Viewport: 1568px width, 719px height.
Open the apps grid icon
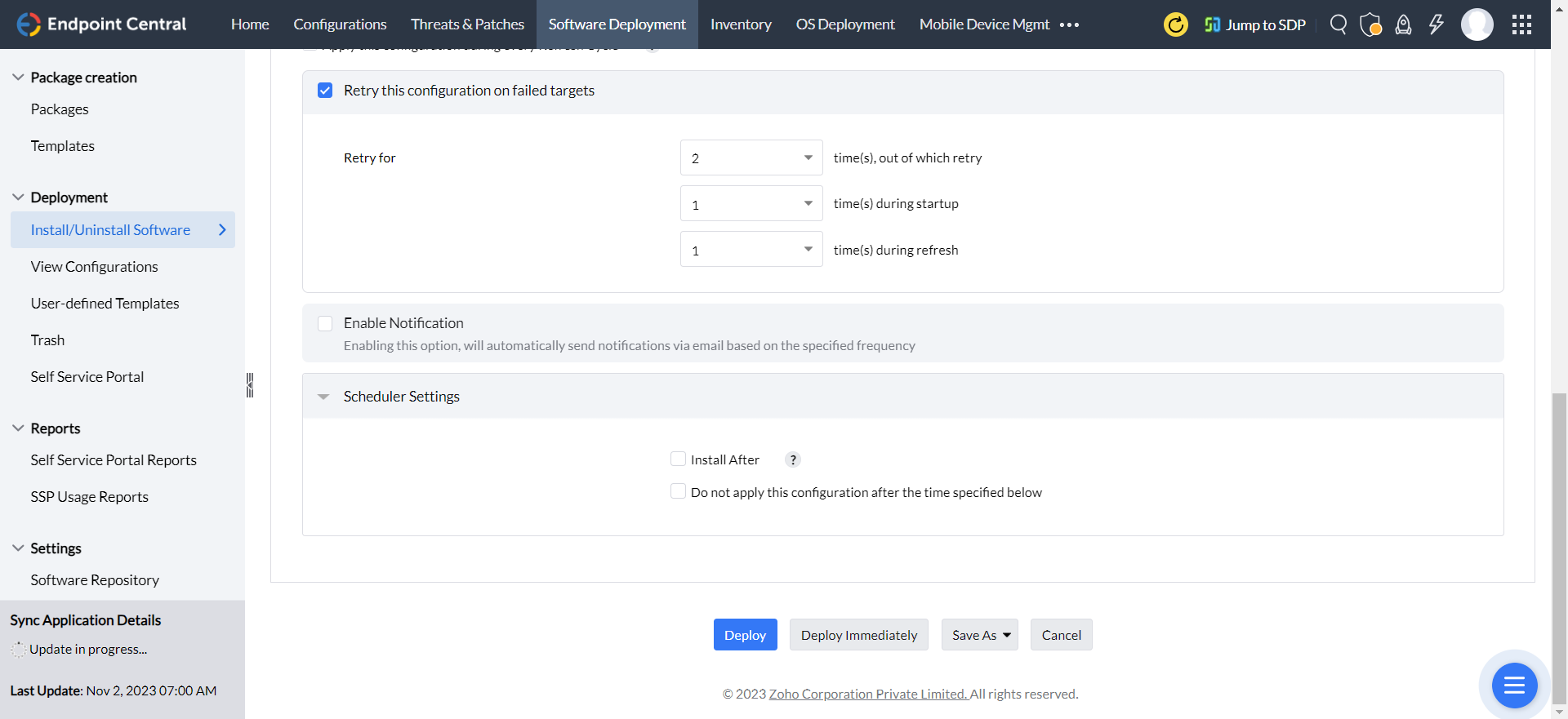(x=1521, y=24)
